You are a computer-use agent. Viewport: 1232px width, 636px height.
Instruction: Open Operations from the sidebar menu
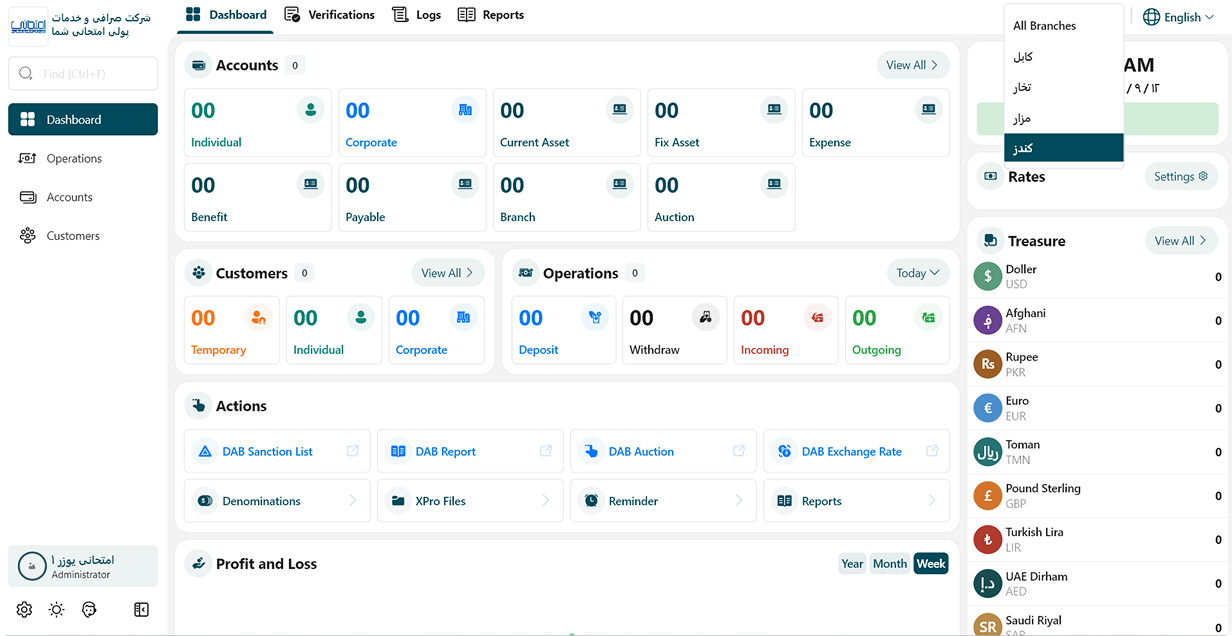74,158
